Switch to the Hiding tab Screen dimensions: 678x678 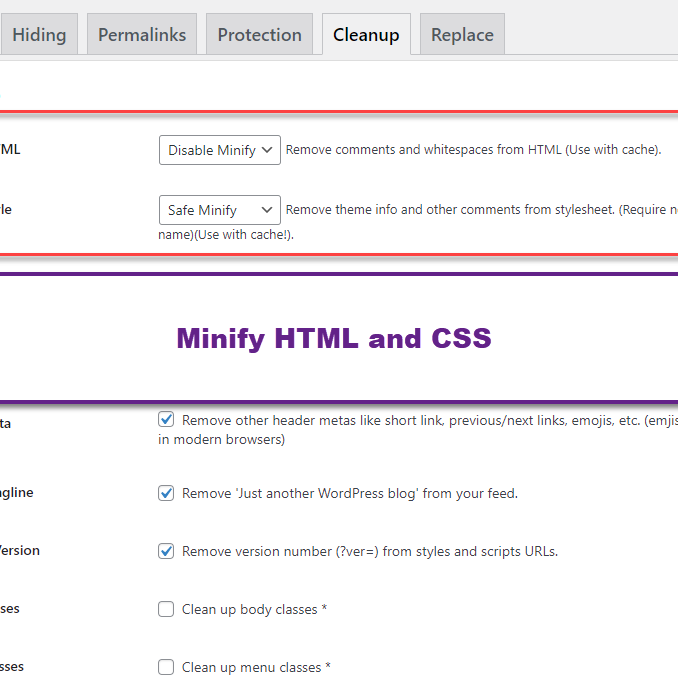tap(39, 34)
